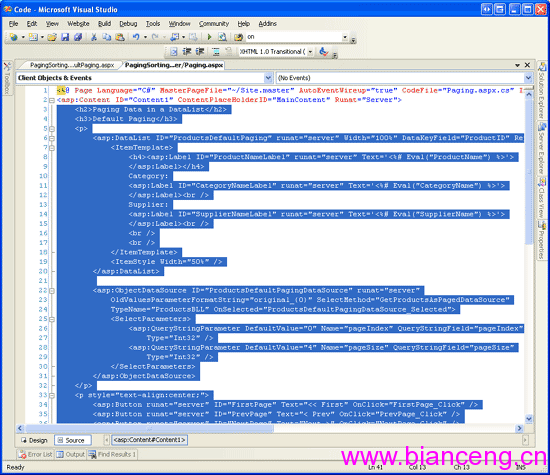This screenshot has height=475, width=550.
Task: Open the New Web Site button dropdown arrow
Action: click(x=23, y=37)
